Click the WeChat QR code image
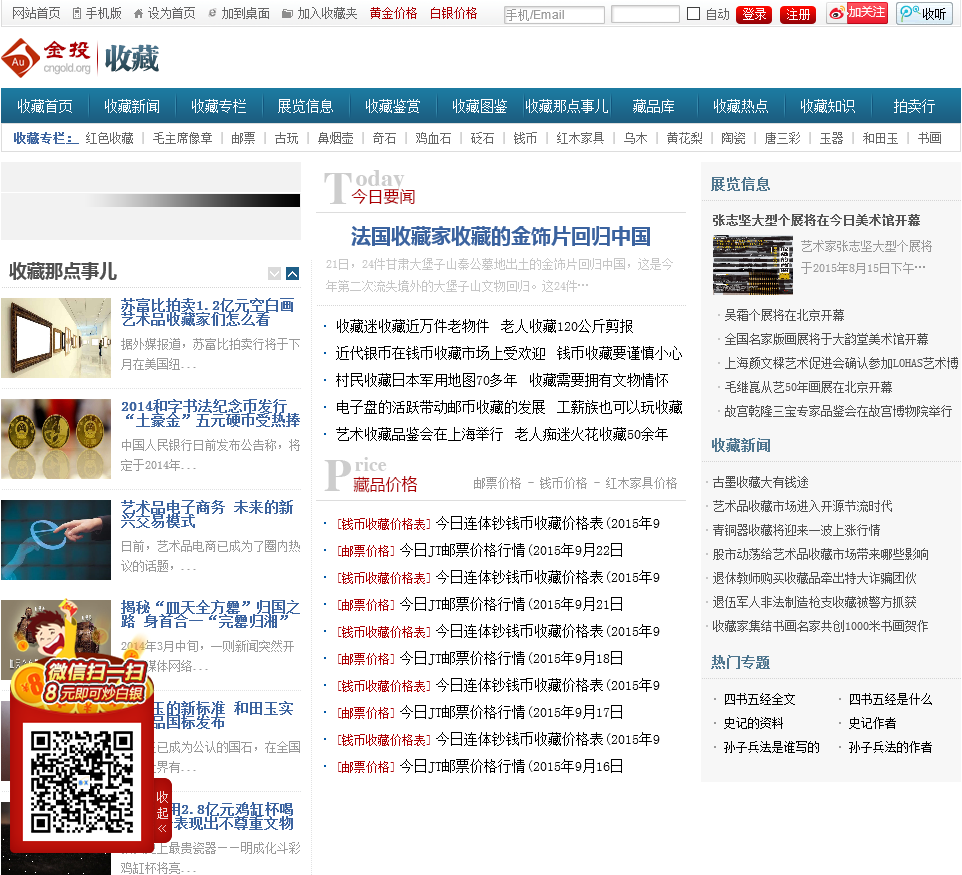 tap(82, 782)
